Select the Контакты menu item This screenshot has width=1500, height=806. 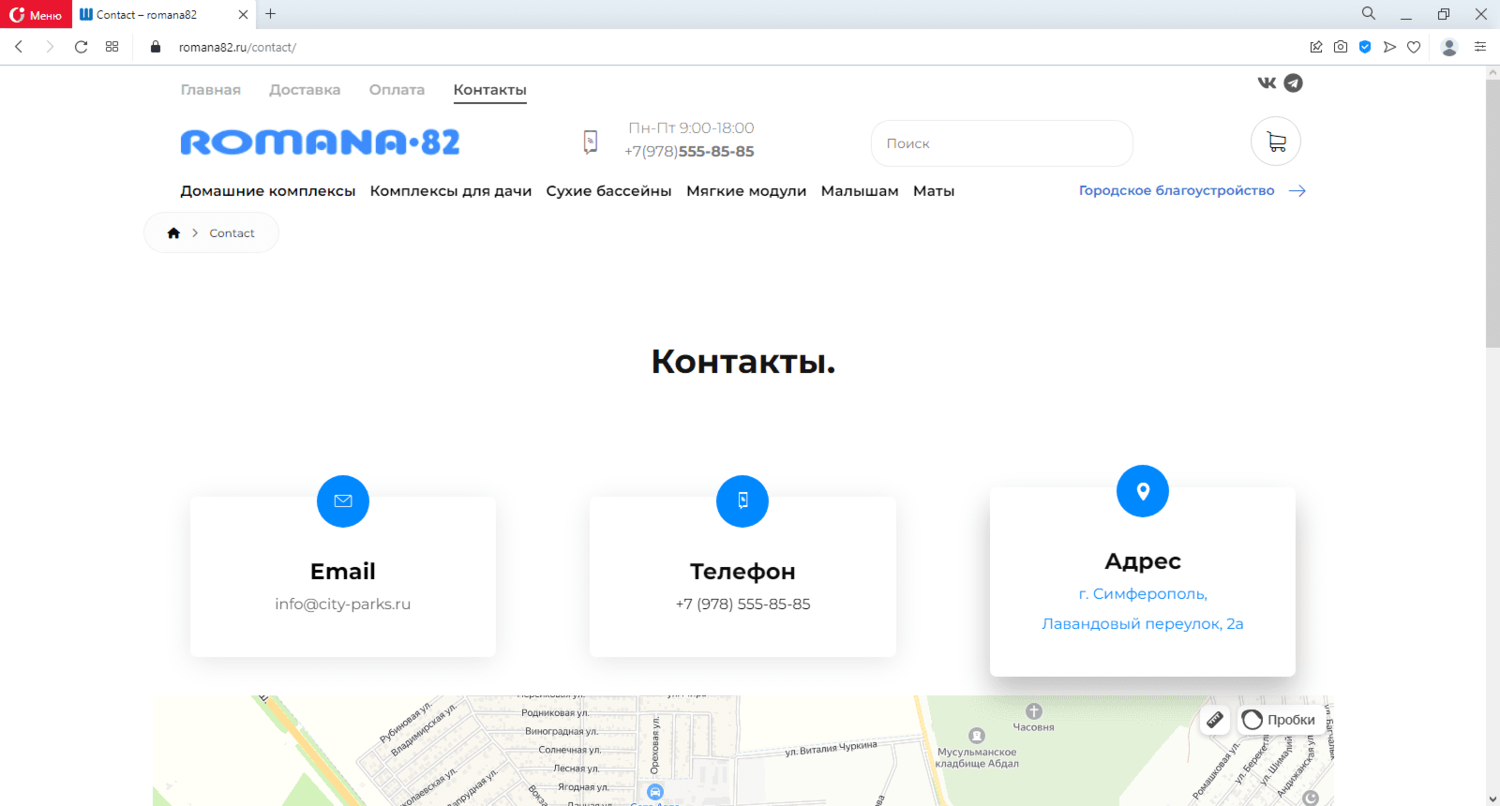tap(490, 90)
